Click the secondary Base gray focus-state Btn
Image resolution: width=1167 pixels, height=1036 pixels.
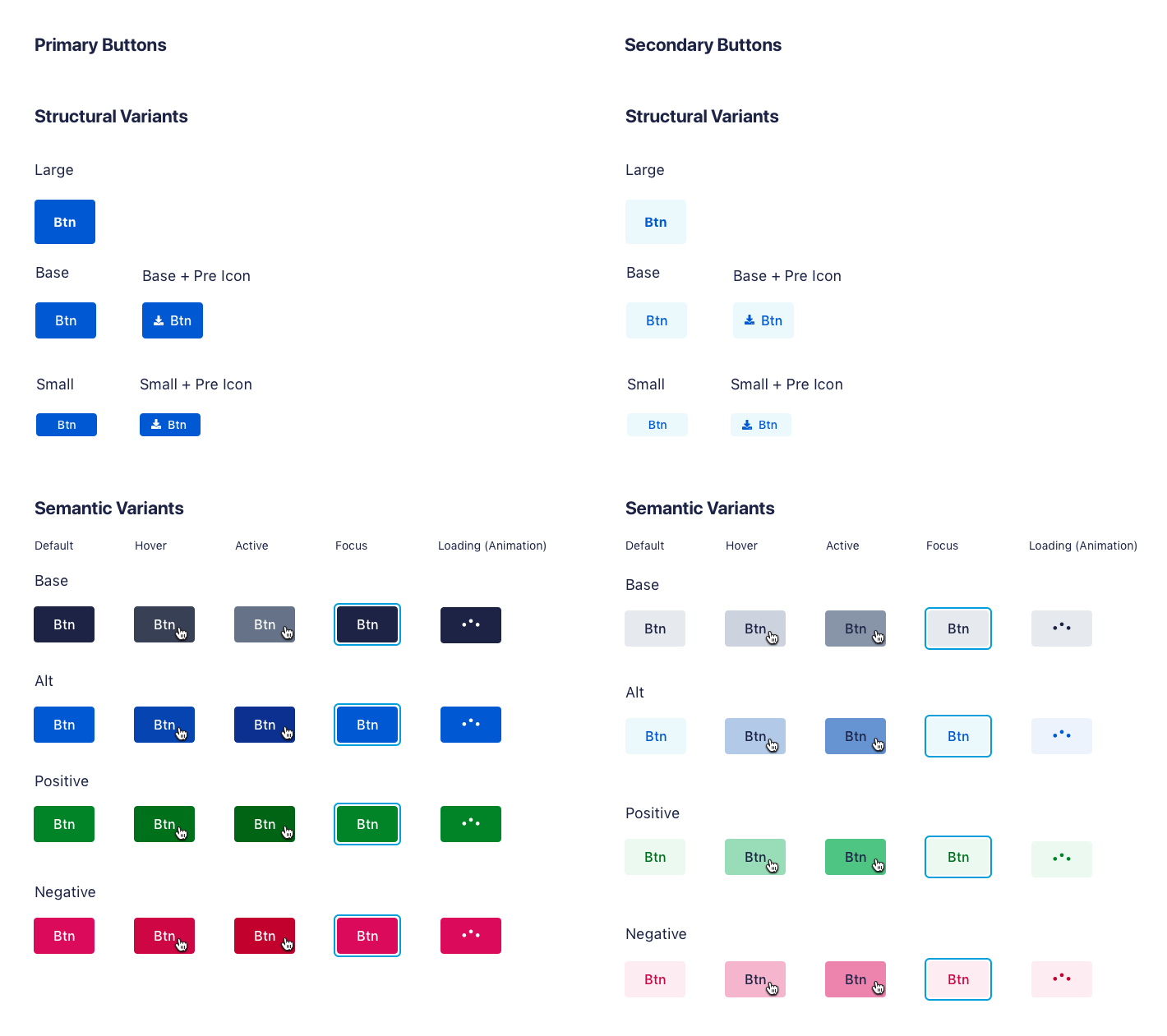pos(958,629)
